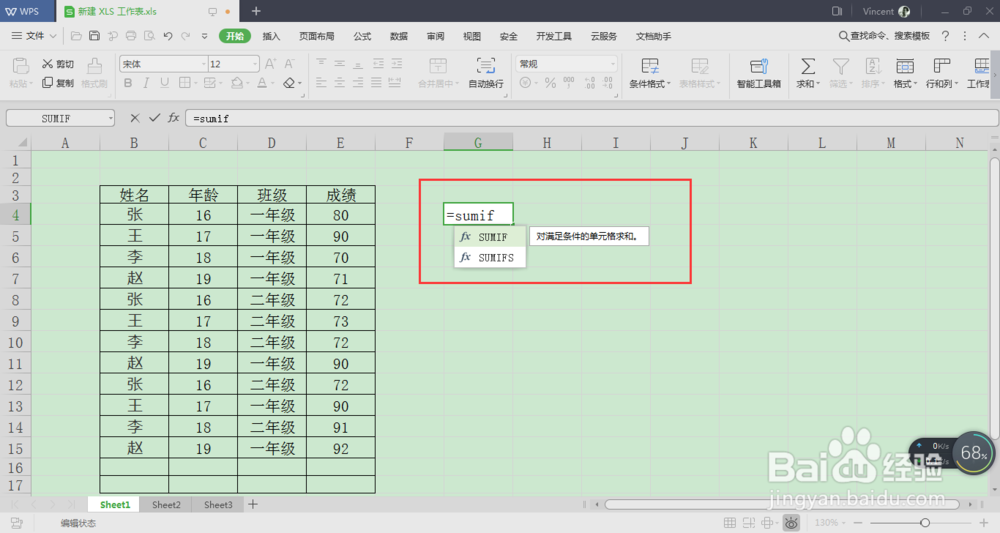Viewport: 1000px width, 533px height.
Task: Cancel formula entry with the X icon
Action: (x=135, y=118)
